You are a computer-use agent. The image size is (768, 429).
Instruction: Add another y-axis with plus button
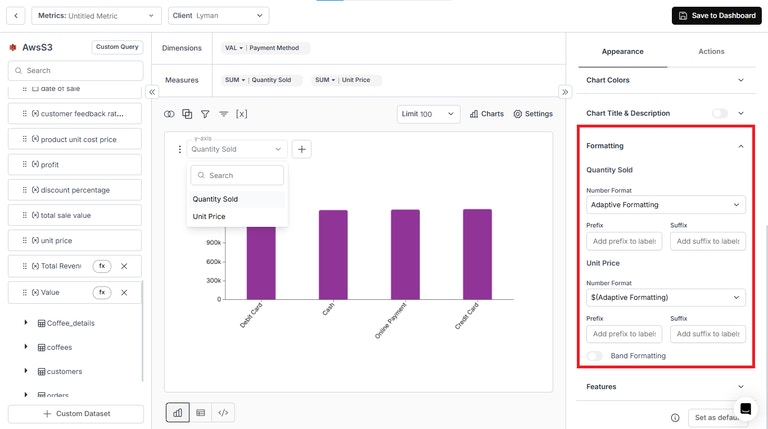pyautogui.click(x=302, y=149)
